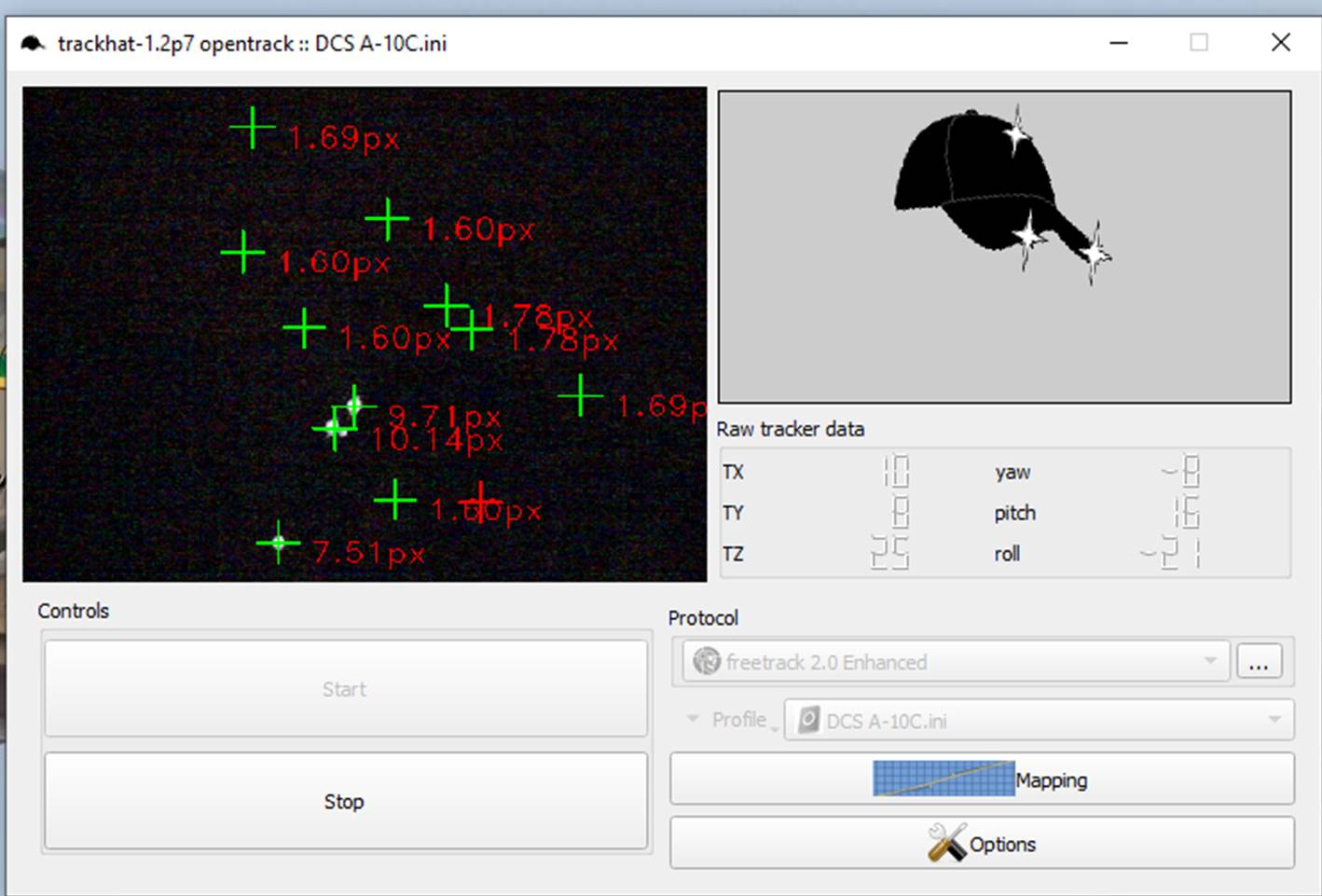Open the Mapping dialog

[982, 779]
